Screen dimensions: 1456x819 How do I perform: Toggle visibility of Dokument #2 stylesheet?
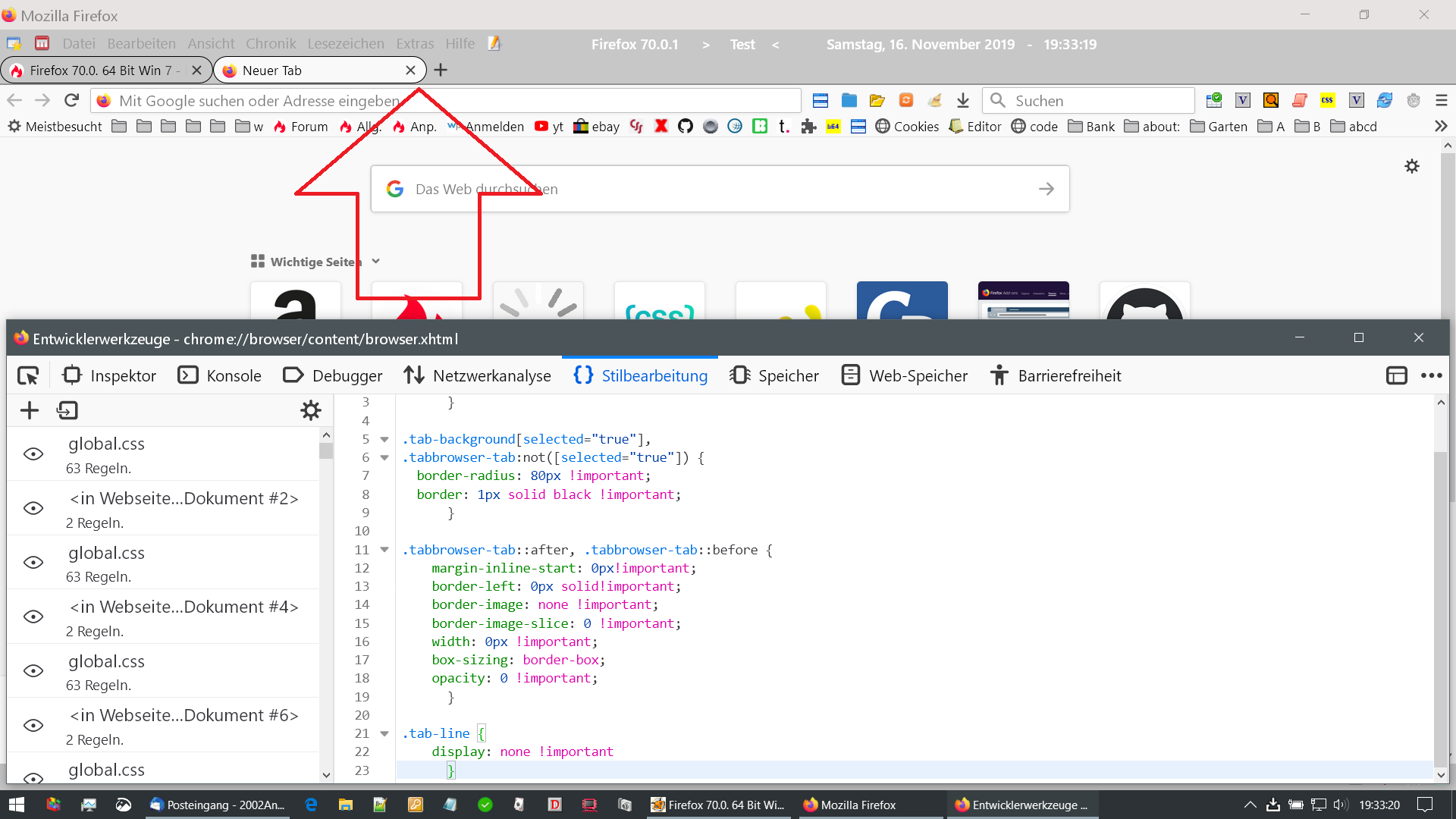coord(33,508)
